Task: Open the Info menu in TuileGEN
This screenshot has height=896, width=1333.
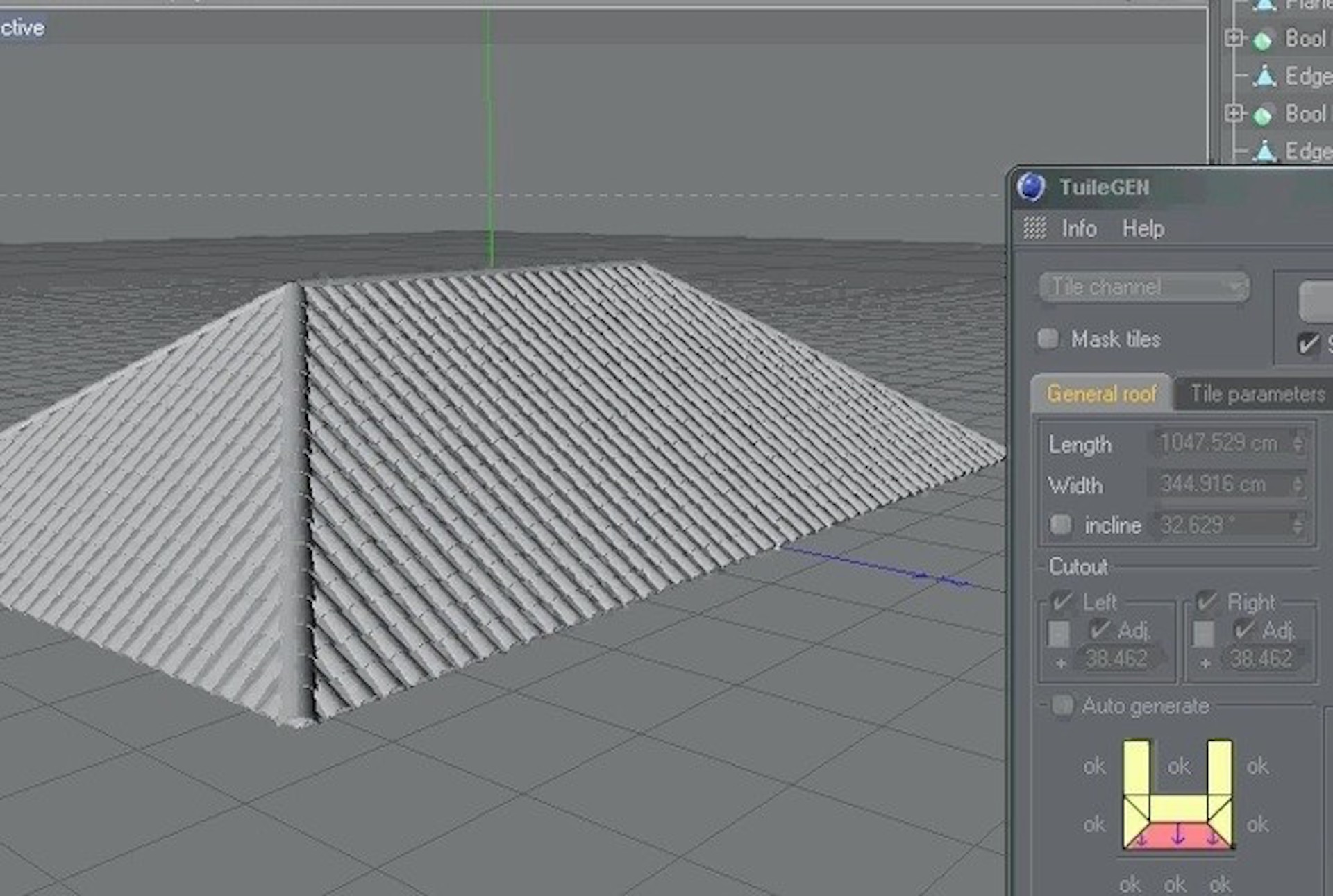Action: coord(1079,228)
